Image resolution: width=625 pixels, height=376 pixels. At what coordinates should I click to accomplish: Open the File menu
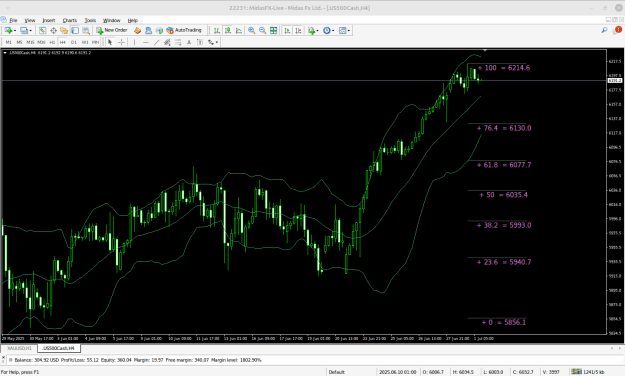pos(13,20)
